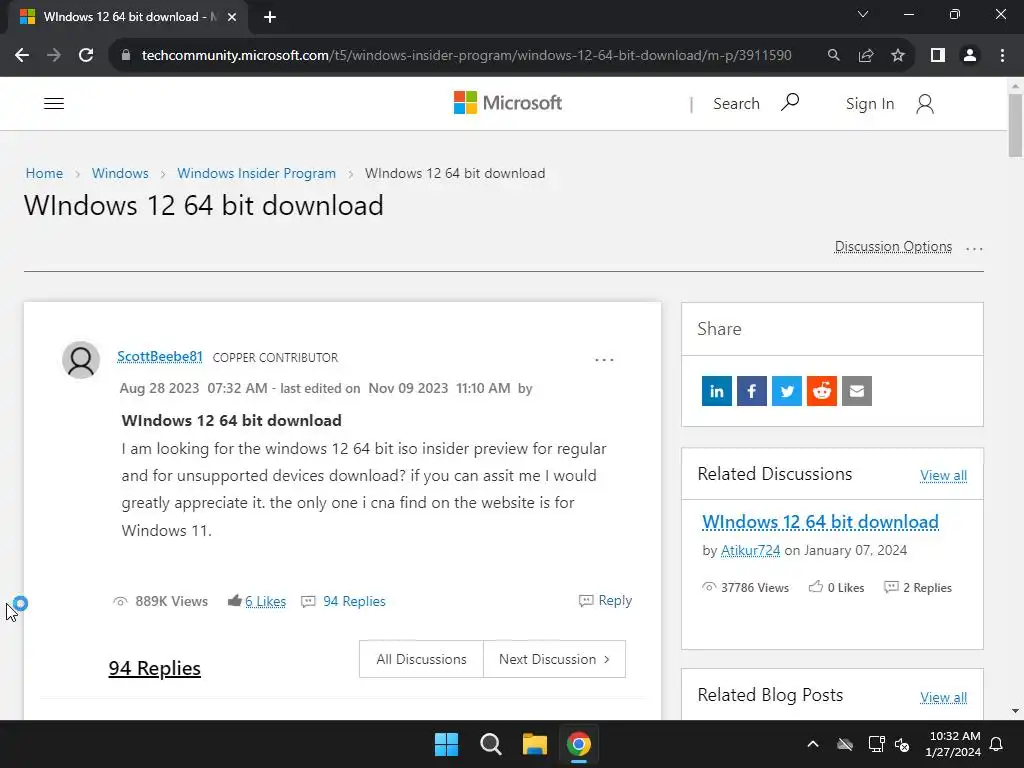Screen dimensions: 1024x768
Task: Open File Explorer from taskbar
Action: [x=534, y=744]
